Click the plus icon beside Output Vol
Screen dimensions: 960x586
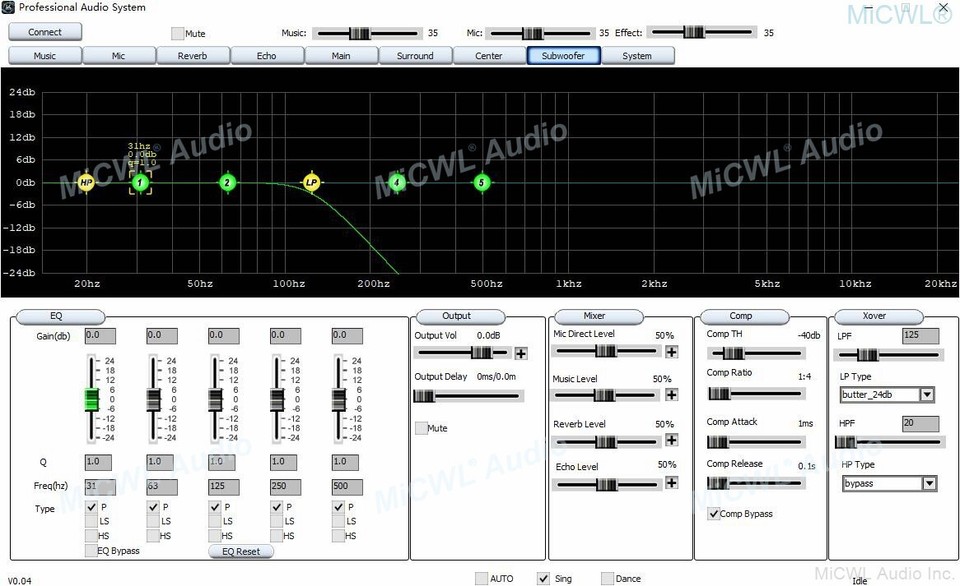tap(520, 352)
